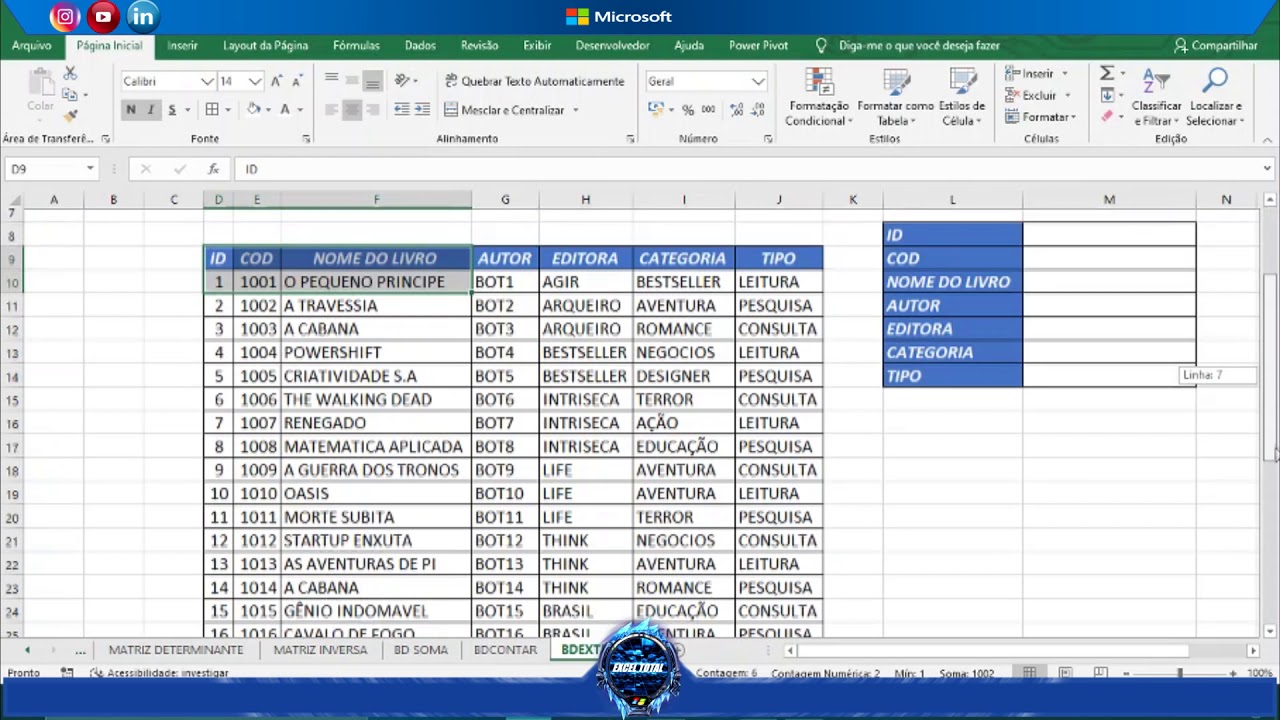Click the decrease indent icon
Screen dimensions: 1280x720
[402, 110]
